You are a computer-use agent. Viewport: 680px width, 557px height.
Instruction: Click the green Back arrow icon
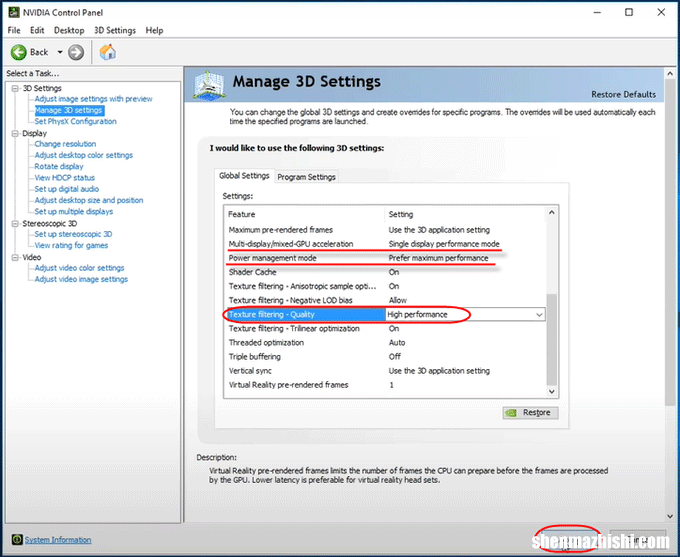coord(19,52)
